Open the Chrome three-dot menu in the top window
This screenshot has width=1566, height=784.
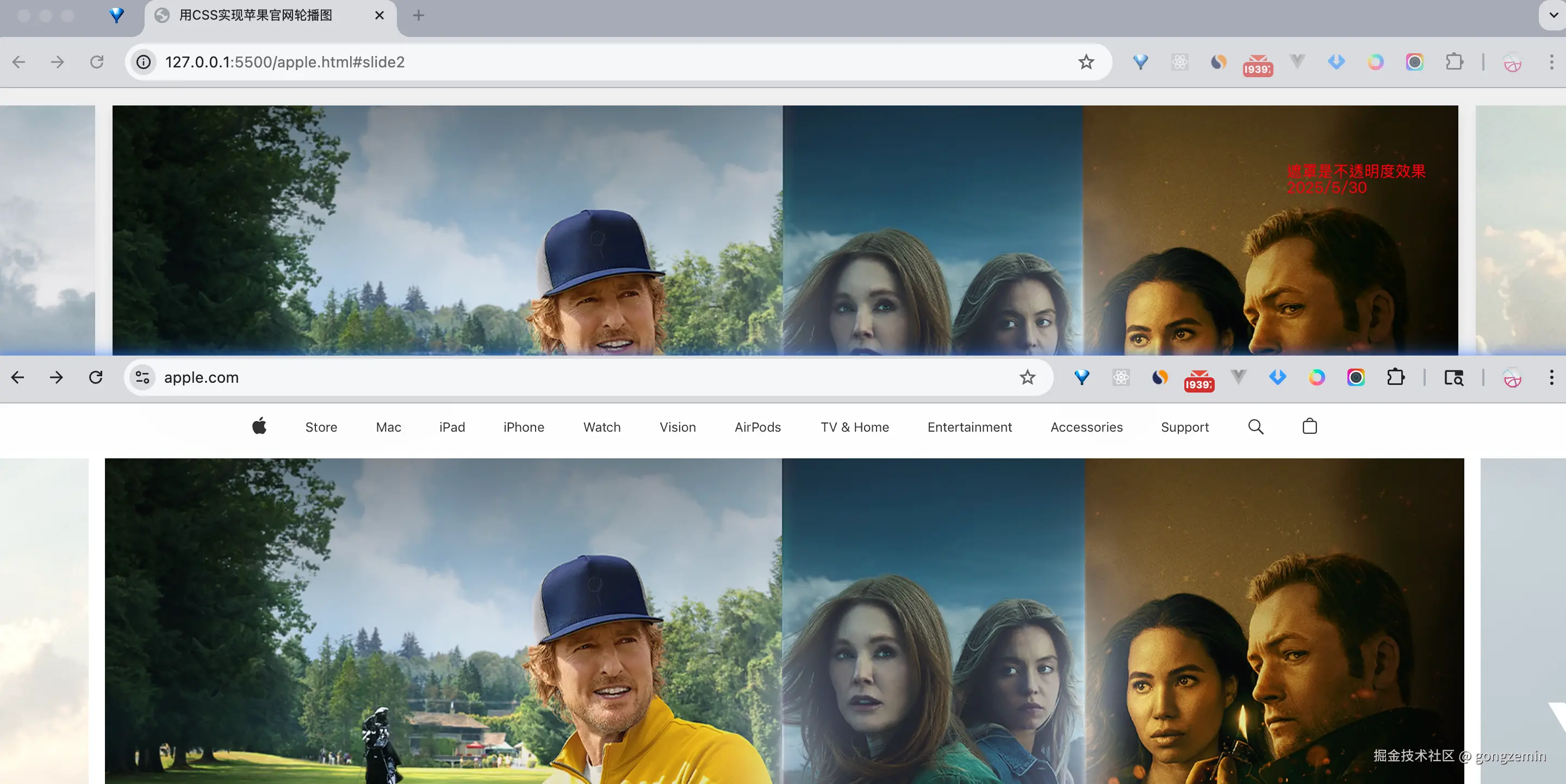coord(1551,62)
